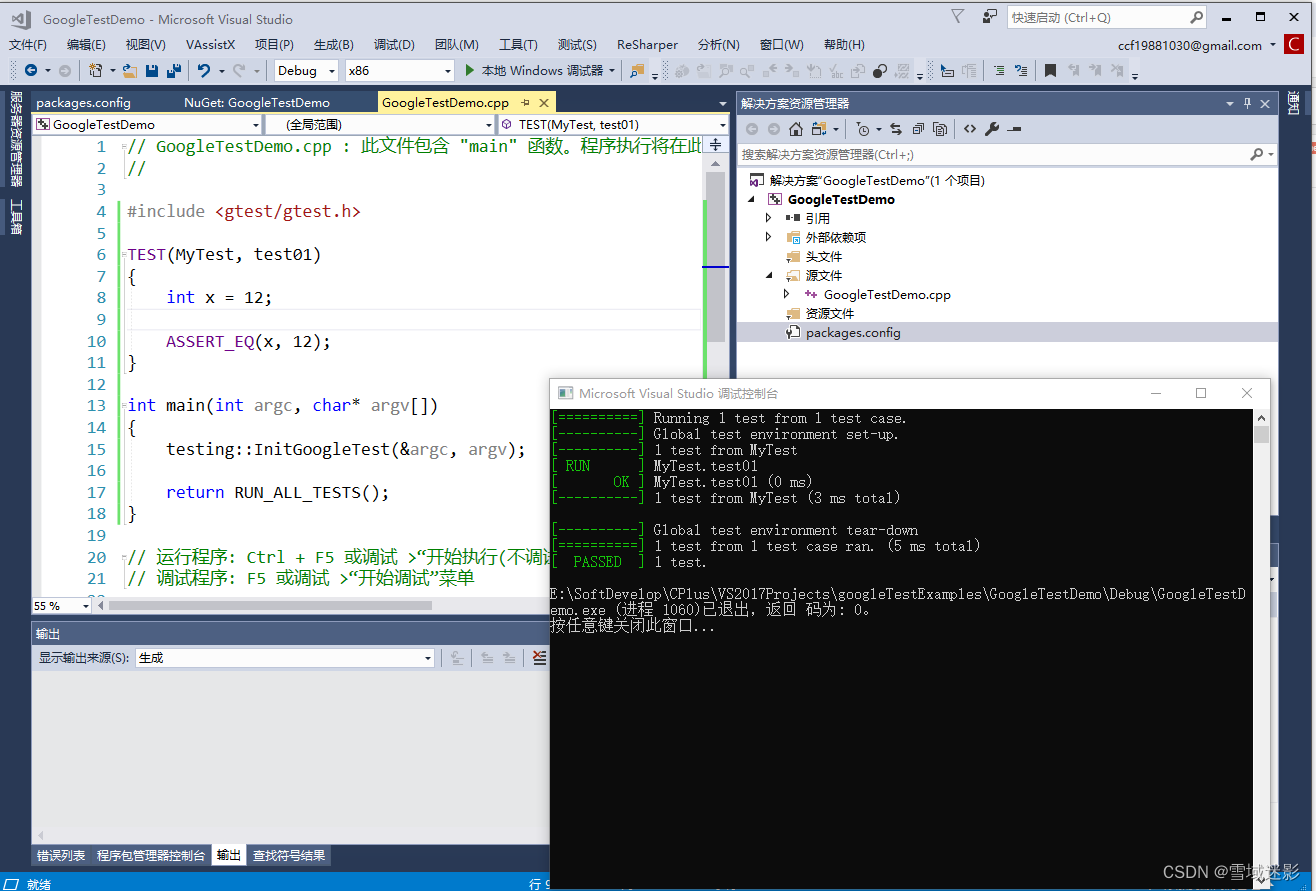Select packages.config in Solution Explorer
The image size is (1316, 891).
[853, 332]
